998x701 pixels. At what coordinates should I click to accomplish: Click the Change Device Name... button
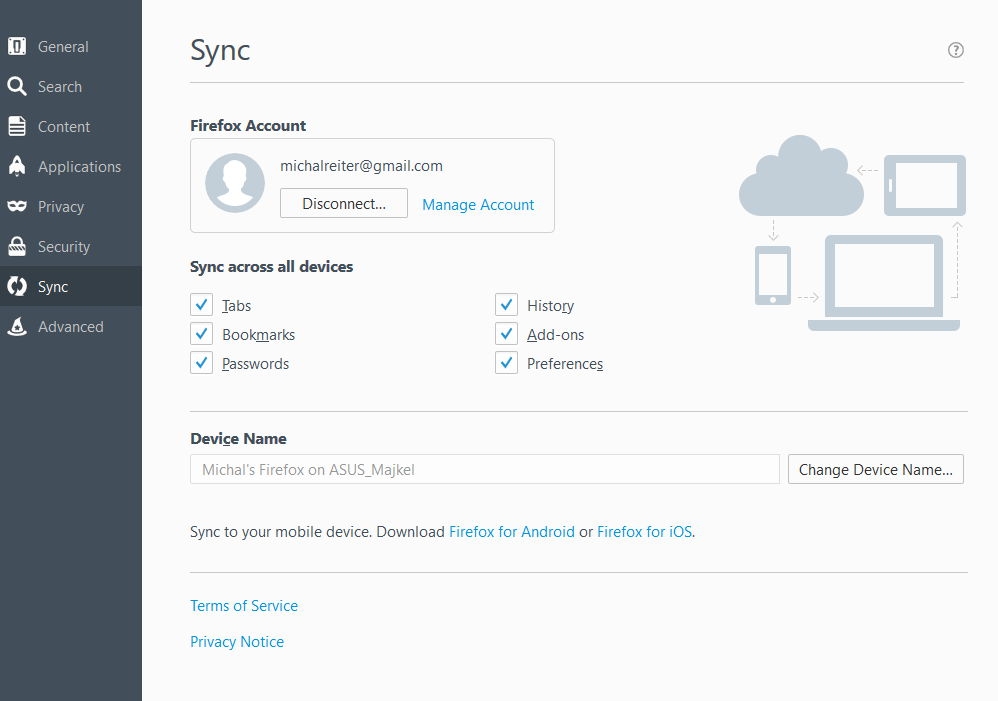tap(875, 469)
